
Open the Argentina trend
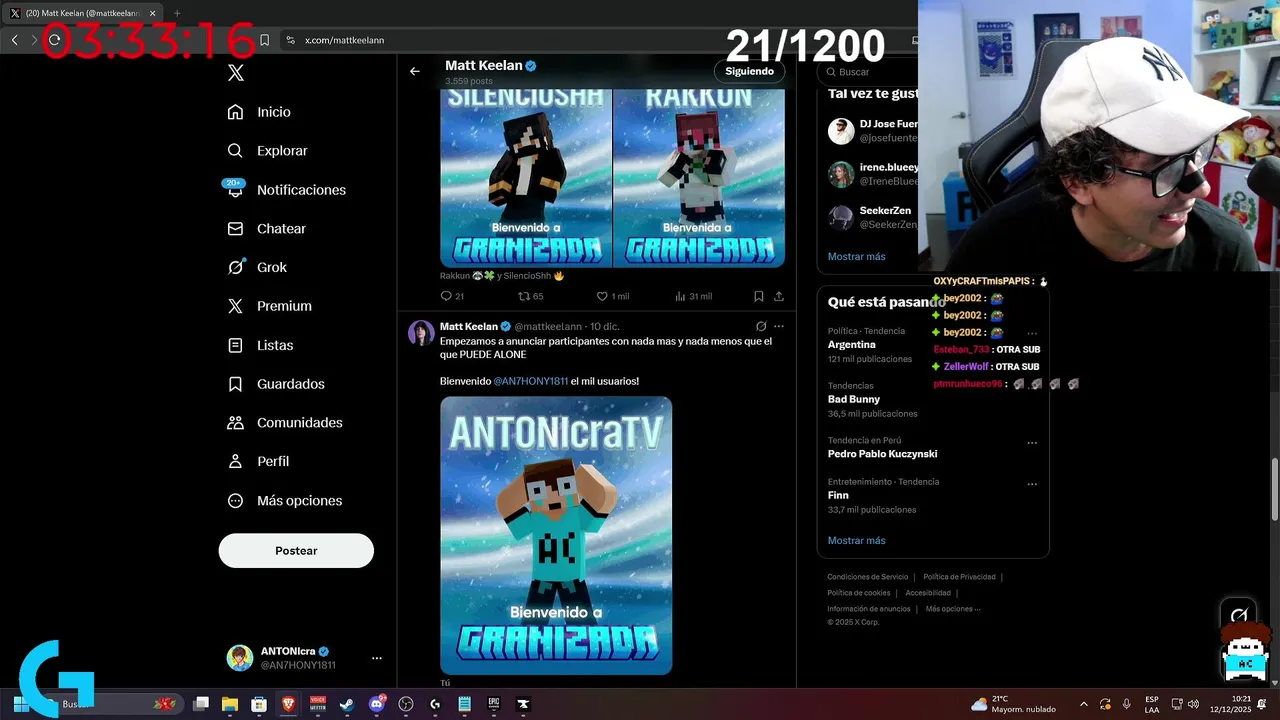852,345
